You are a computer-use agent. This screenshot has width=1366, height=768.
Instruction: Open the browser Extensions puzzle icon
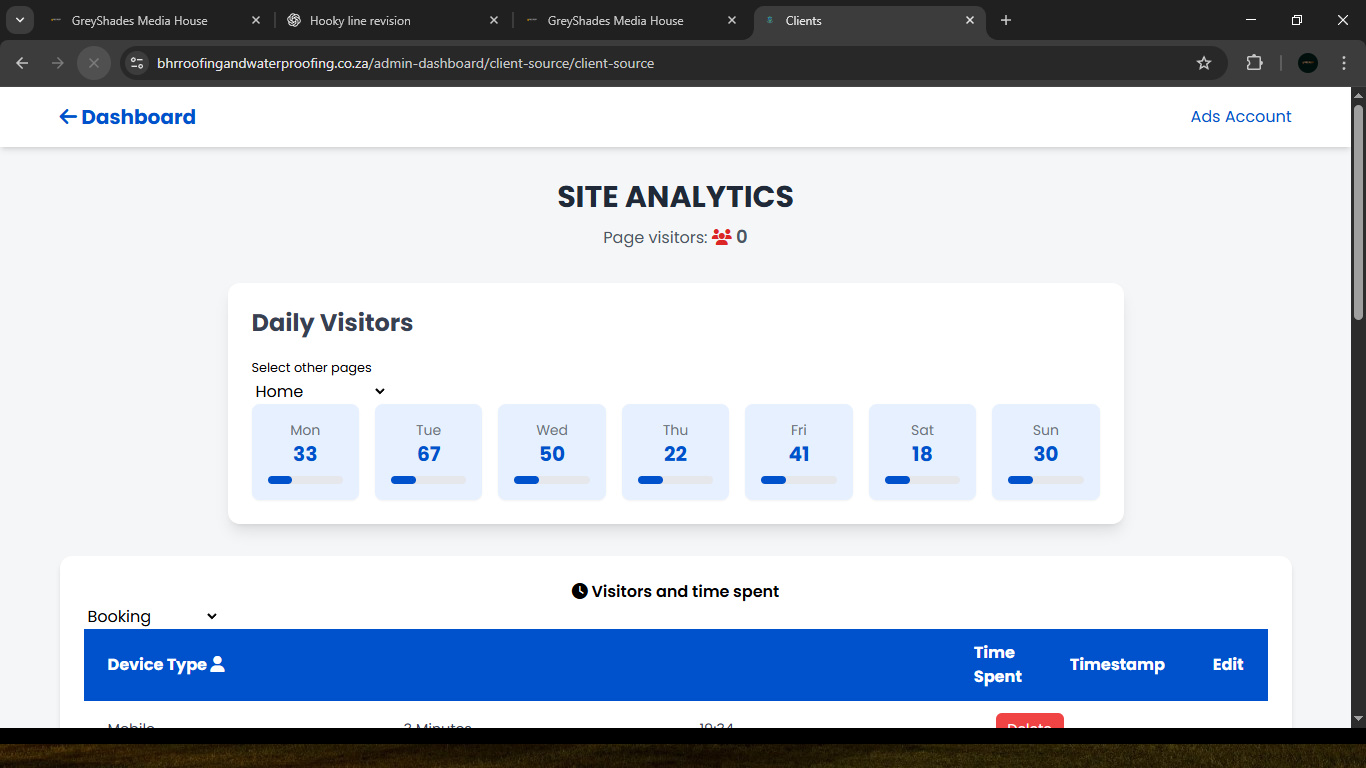pos(1254,63)
